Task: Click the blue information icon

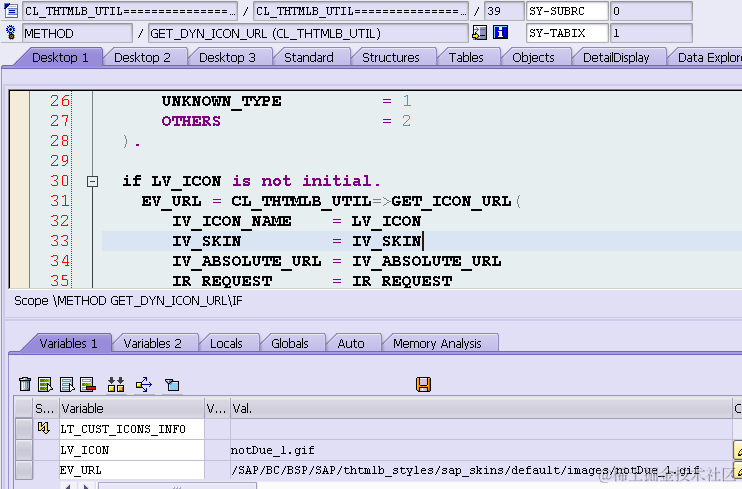Action: pos(501,33)
